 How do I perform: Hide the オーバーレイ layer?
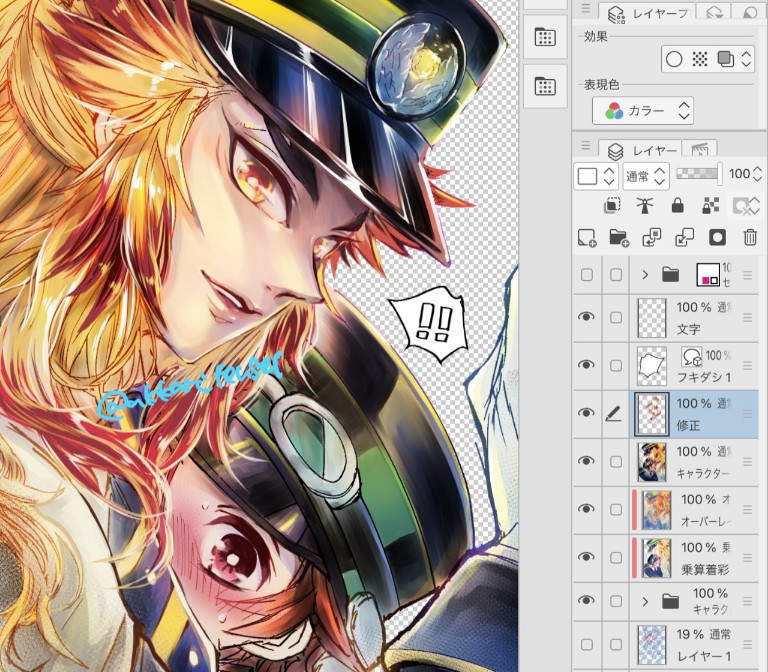click(586, 509)
